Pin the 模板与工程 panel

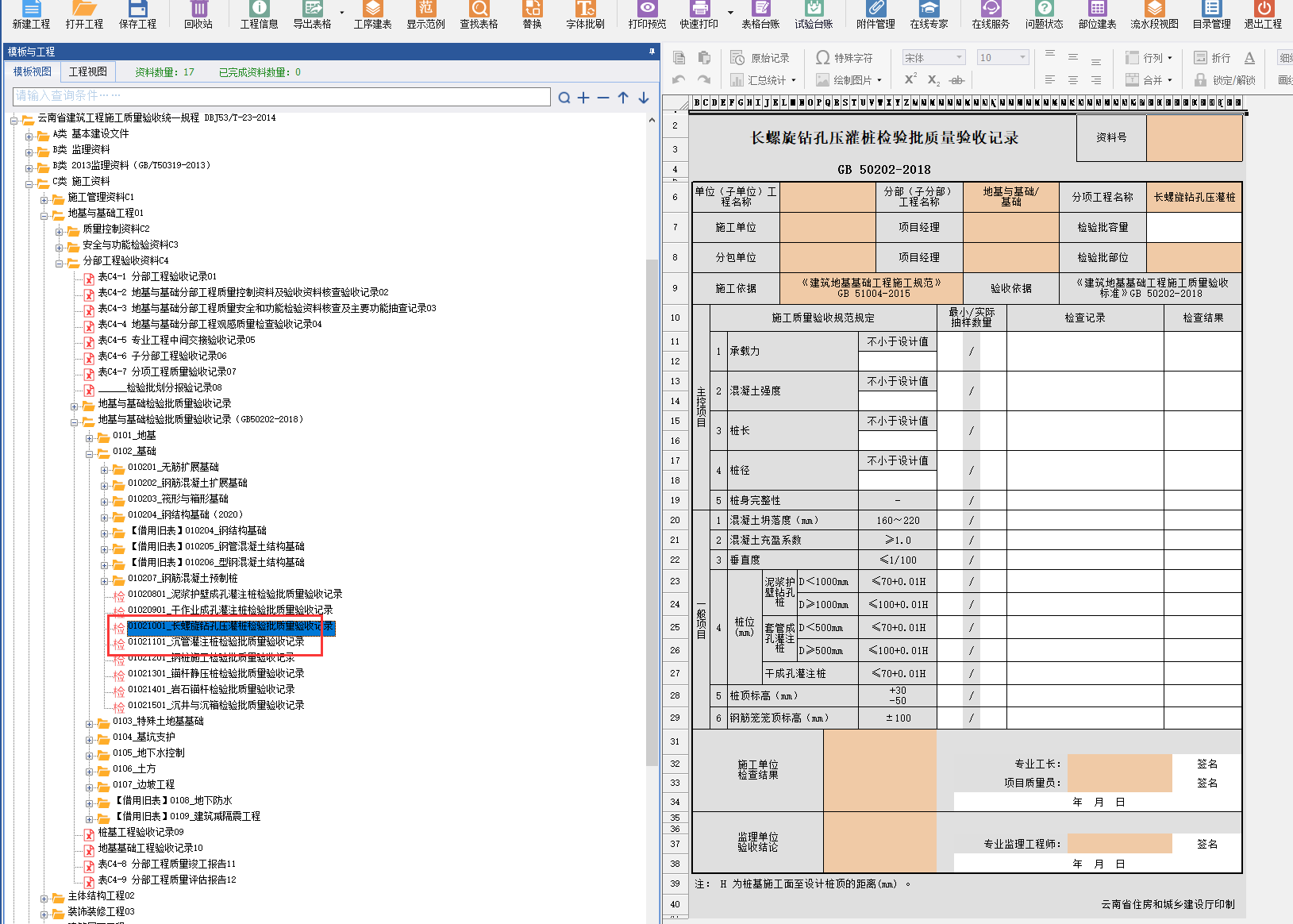652,52
